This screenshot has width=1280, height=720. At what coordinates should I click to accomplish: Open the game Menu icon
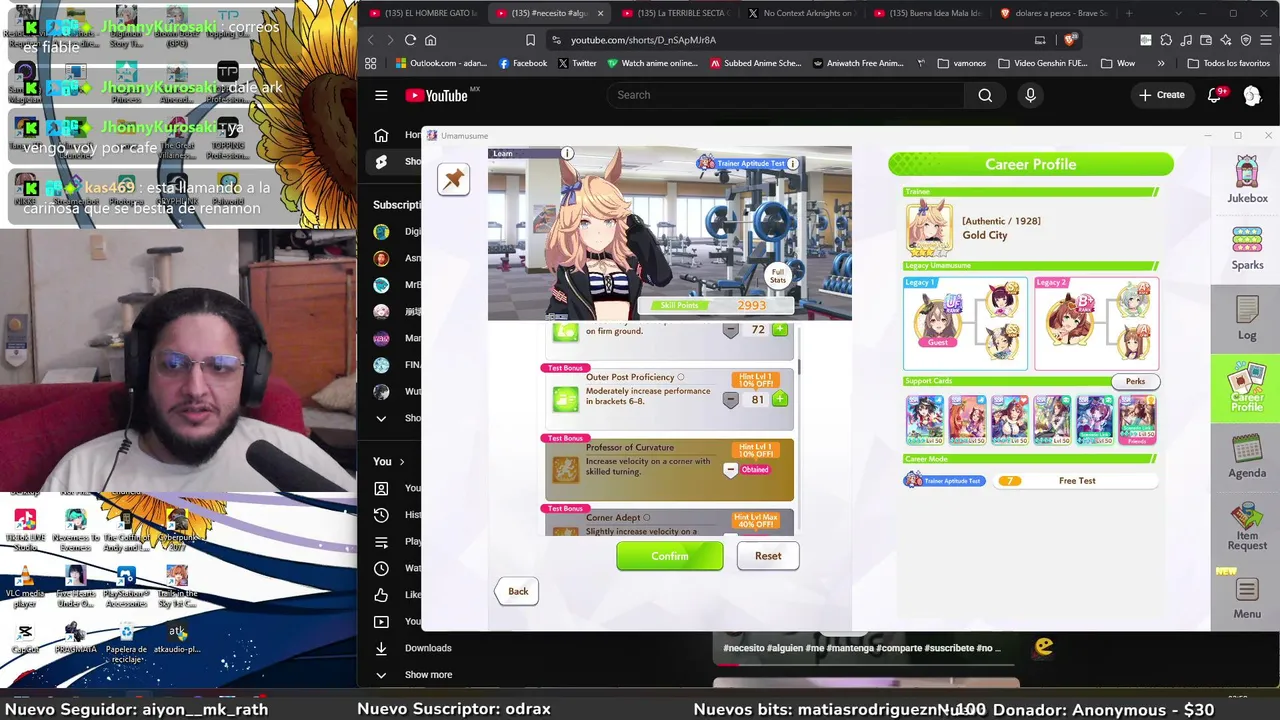click(x=1247, y=598)
